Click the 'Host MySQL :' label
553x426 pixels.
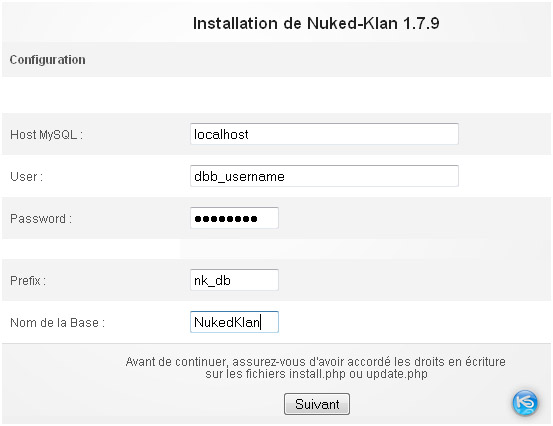pyautogui.click(x=47, y=134)
